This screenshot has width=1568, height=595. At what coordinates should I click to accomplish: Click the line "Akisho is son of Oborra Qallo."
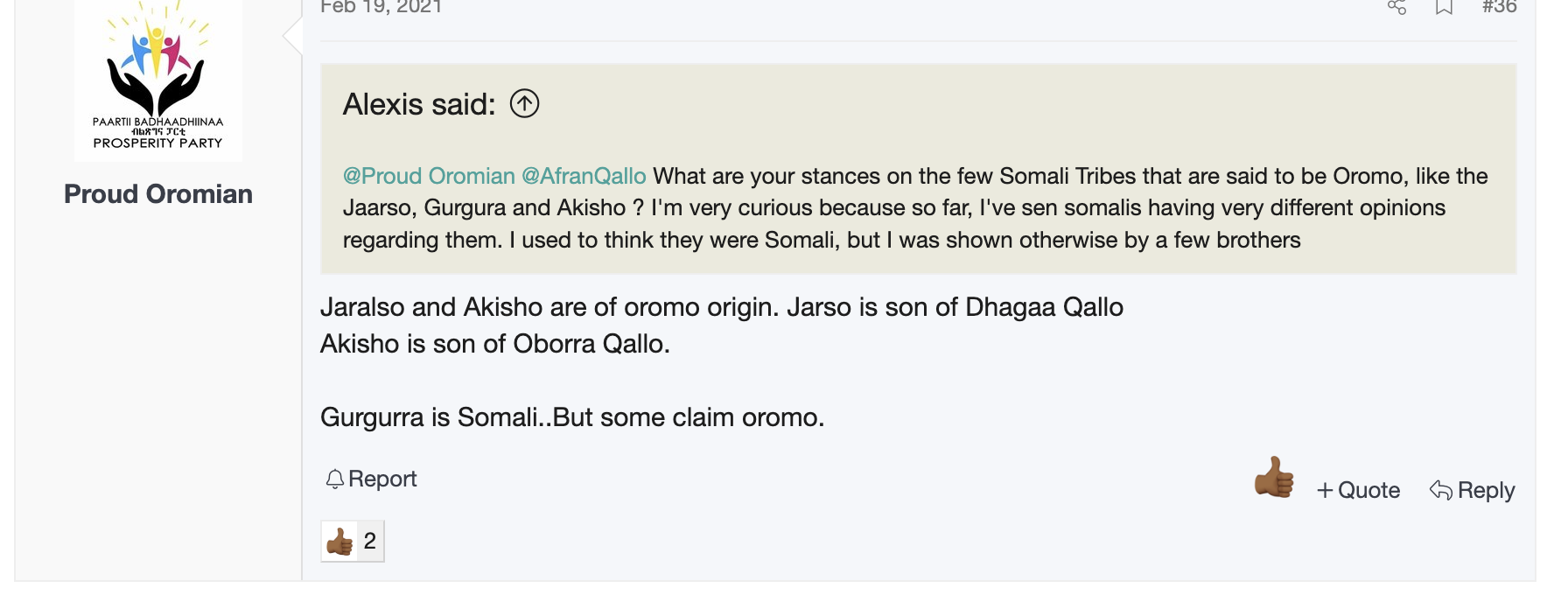click(495, 344)
